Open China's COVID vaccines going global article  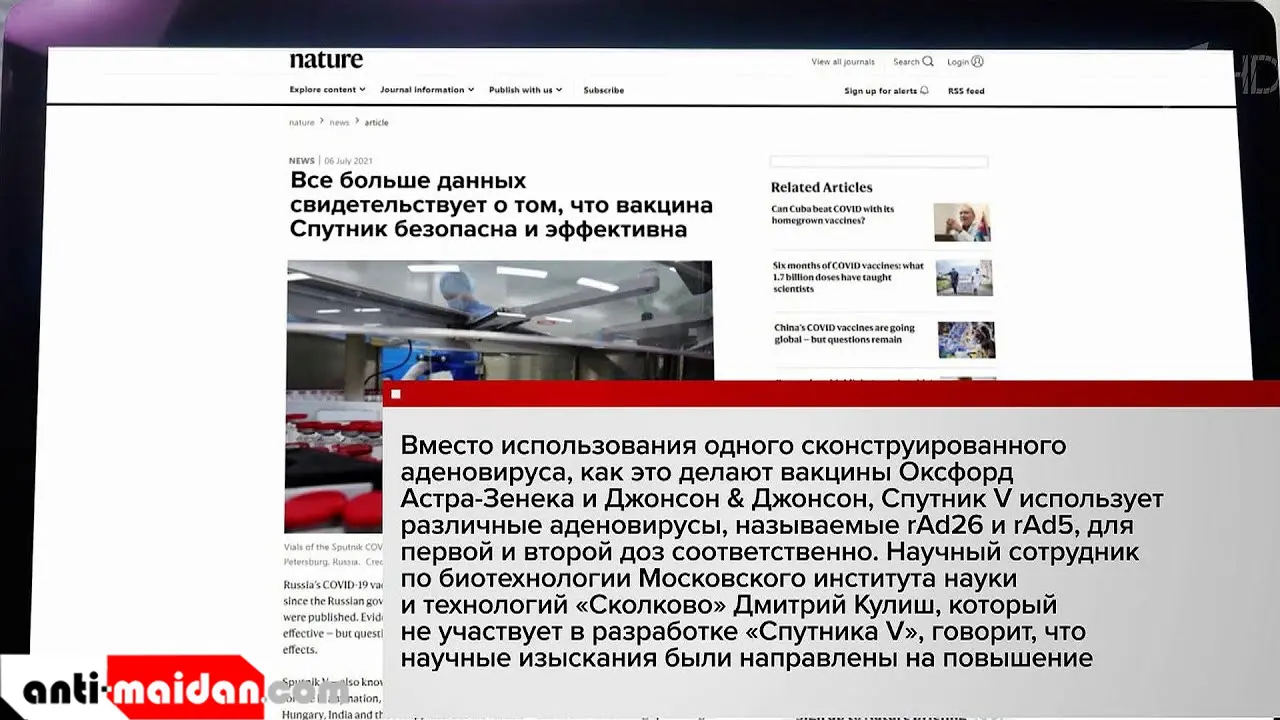click(844, 333)
